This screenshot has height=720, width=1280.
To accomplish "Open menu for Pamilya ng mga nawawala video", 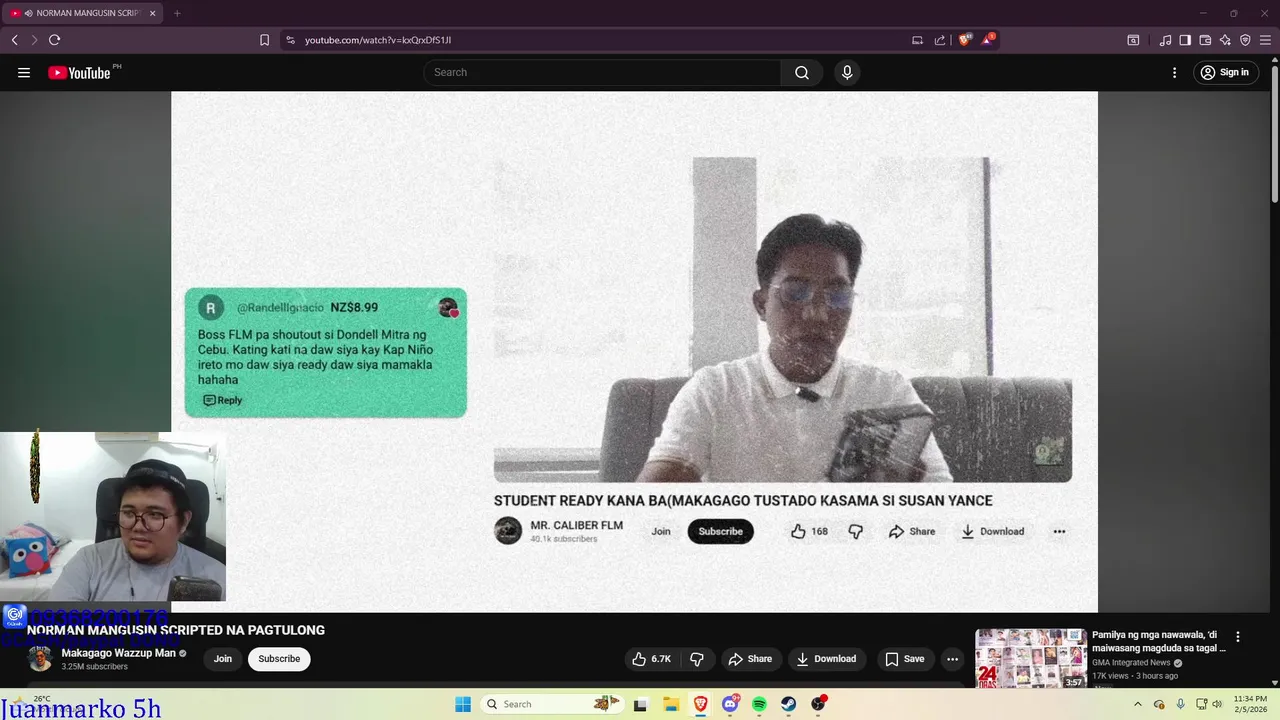I will tap(1238, 637).
